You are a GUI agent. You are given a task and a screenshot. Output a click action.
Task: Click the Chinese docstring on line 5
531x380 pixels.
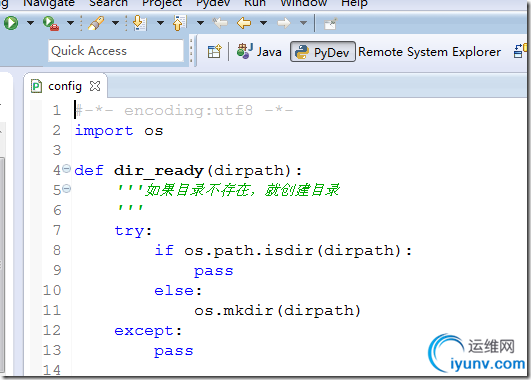pos(228,190)
